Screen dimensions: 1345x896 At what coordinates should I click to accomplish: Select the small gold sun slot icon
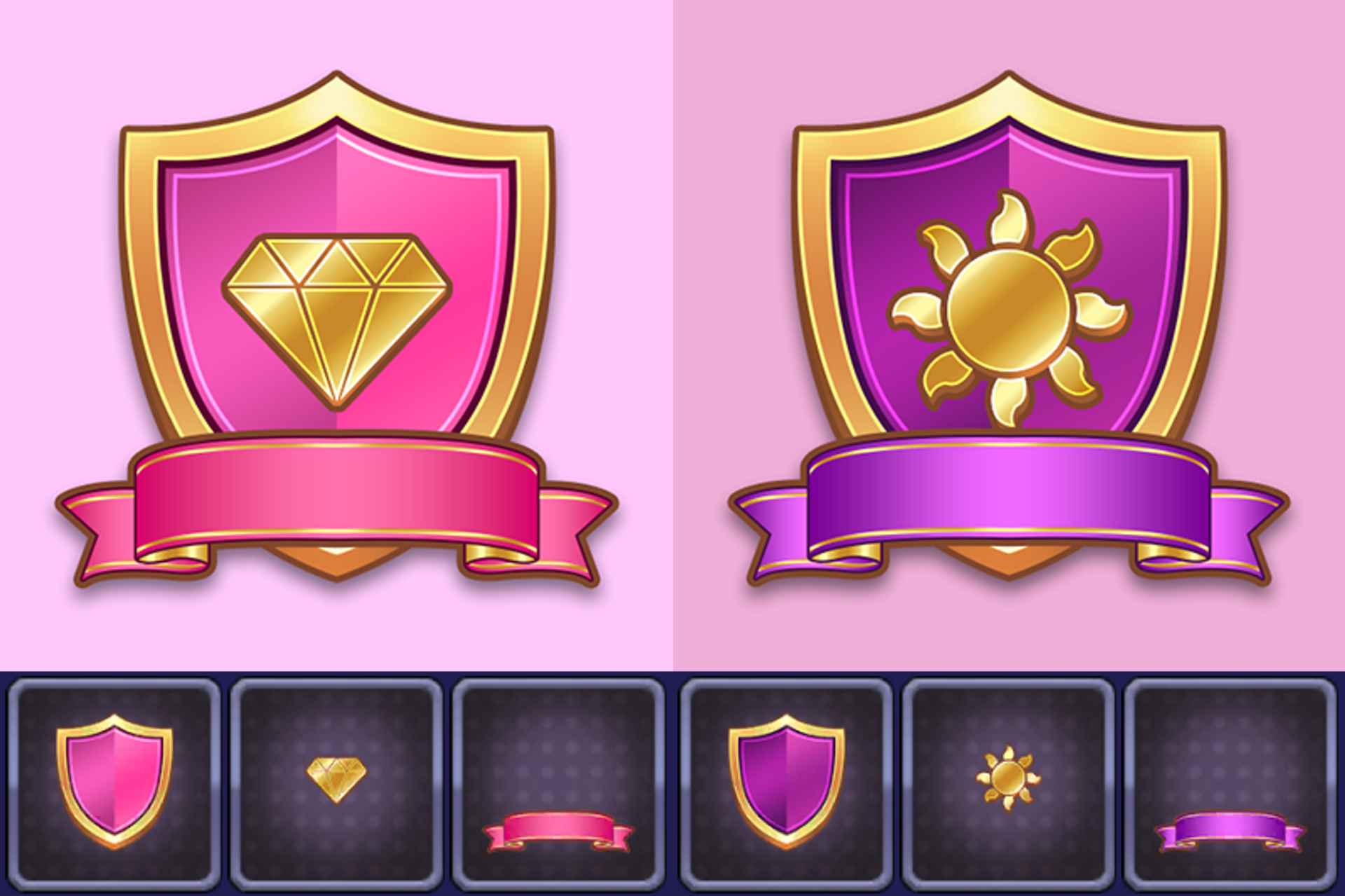1008,778
